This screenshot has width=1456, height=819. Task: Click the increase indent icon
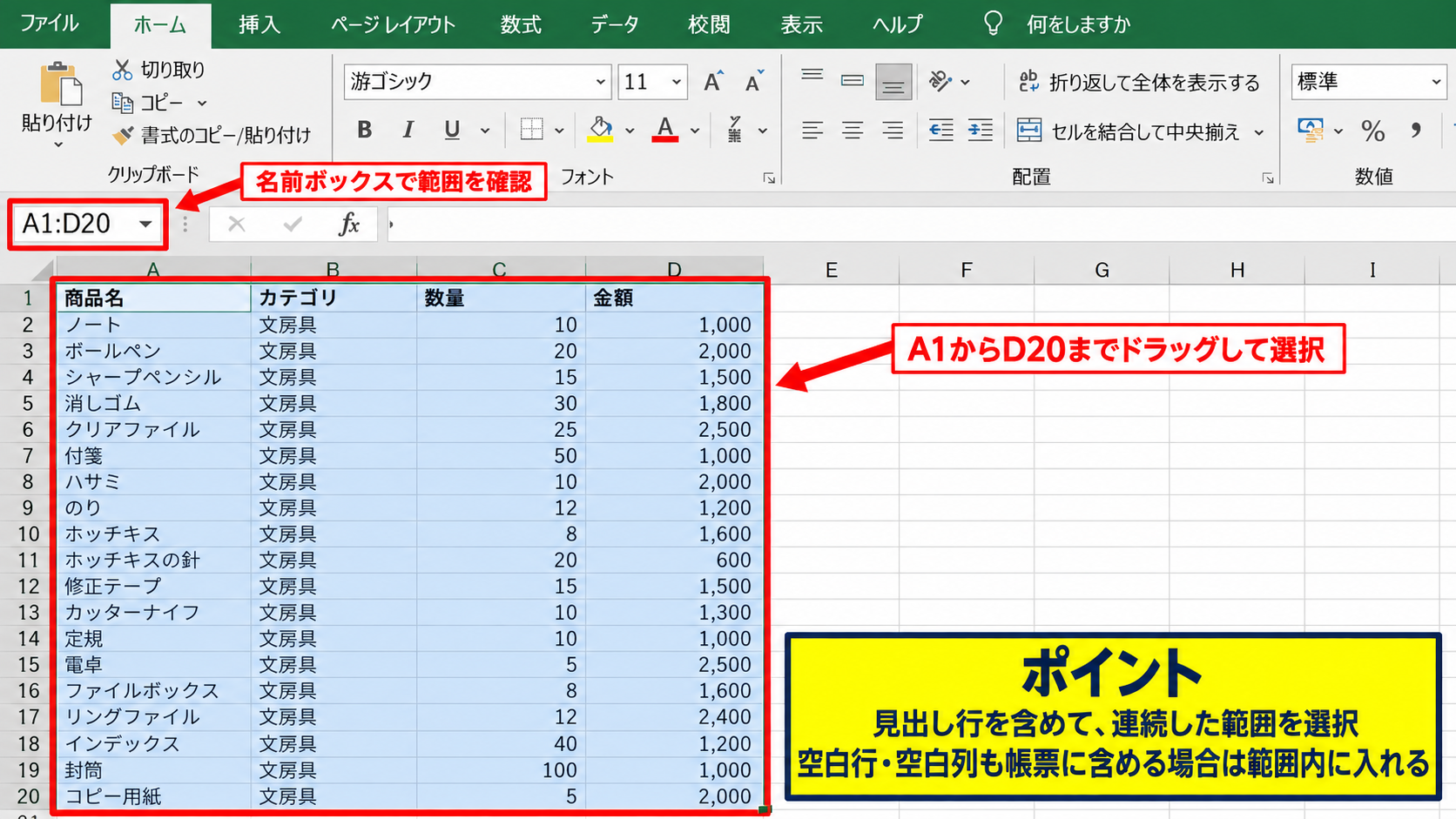981,131
